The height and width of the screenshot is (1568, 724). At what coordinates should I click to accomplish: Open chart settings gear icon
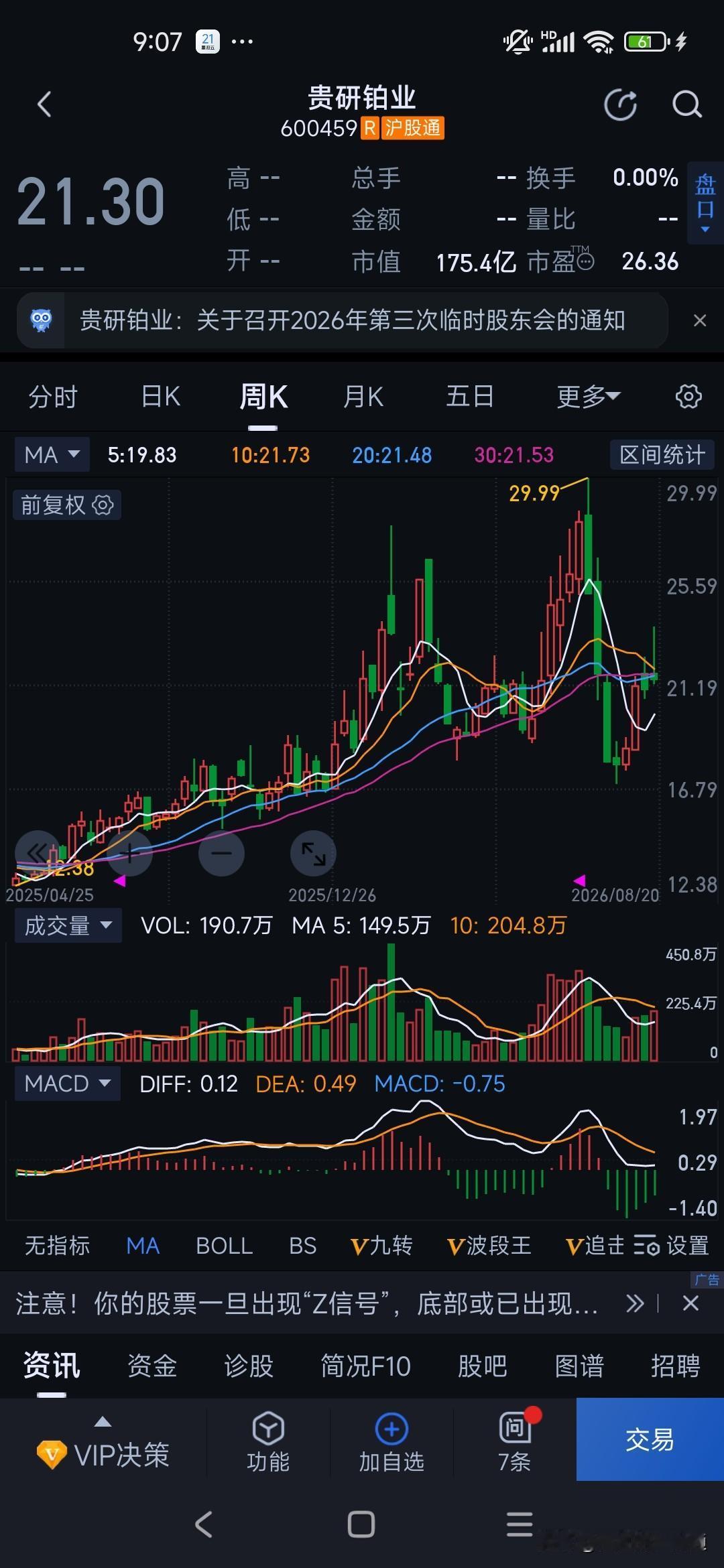pos(688,397)
